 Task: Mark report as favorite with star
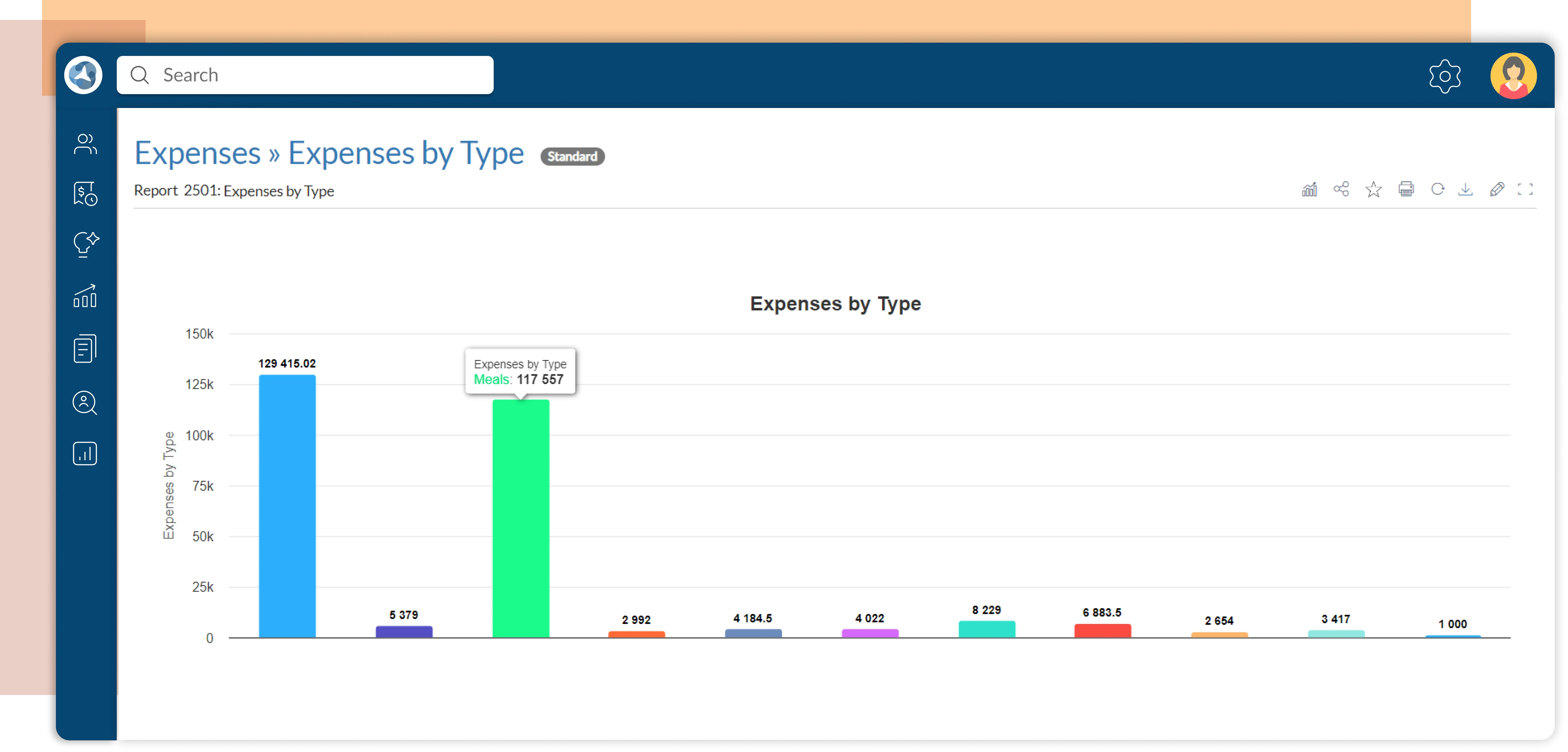(1373, 189)
